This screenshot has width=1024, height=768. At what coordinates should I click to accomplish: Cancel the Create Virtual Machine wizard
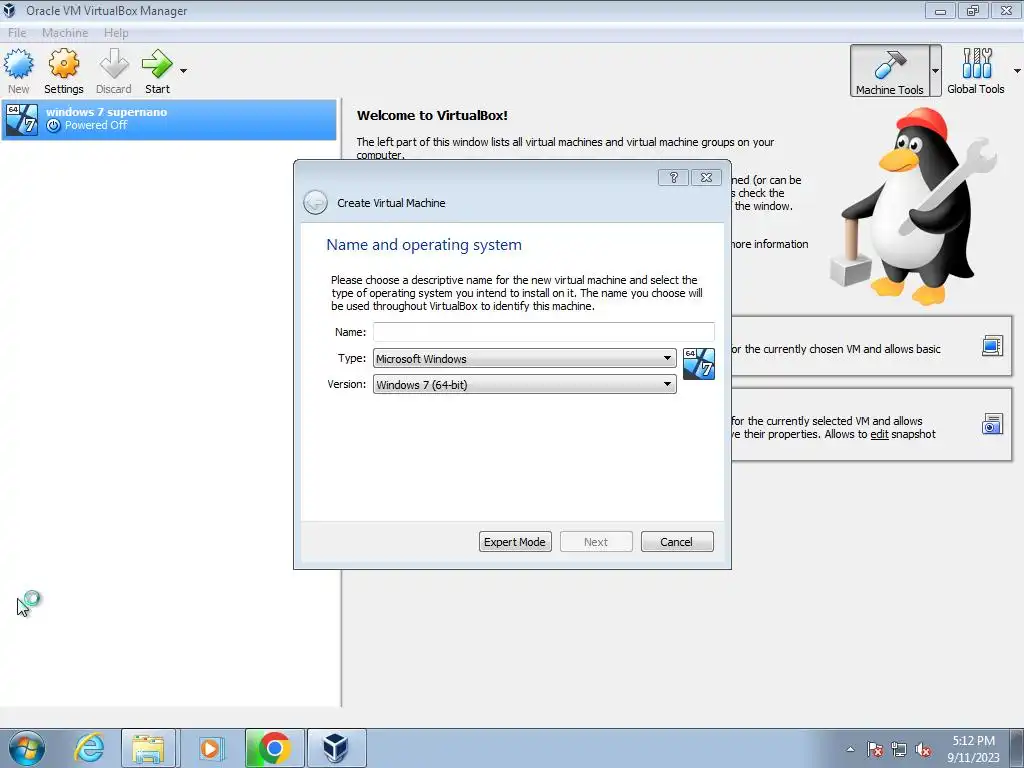pyautogui.click(x=677, y=541)
